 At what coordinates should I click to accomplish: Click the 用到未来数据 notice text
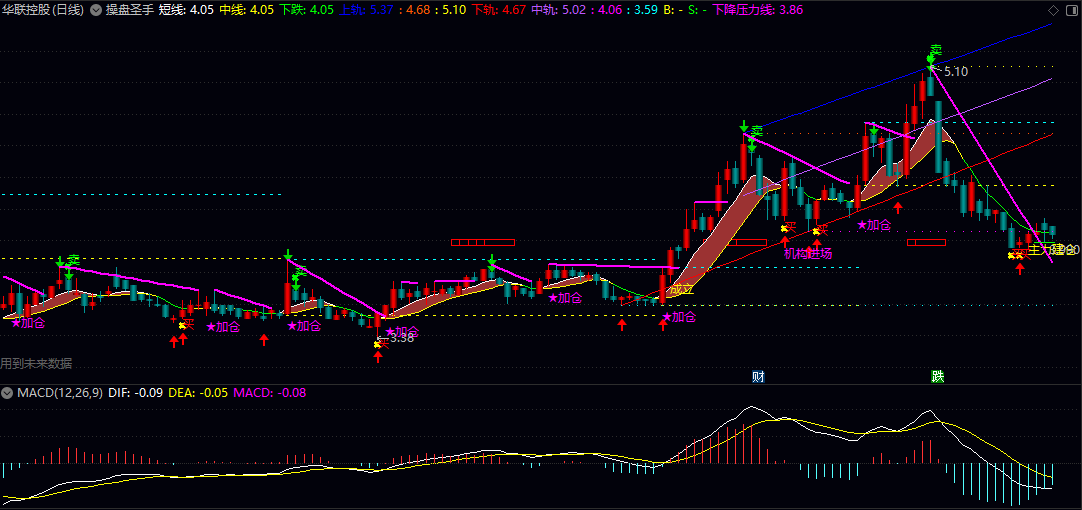coord(36,363)
